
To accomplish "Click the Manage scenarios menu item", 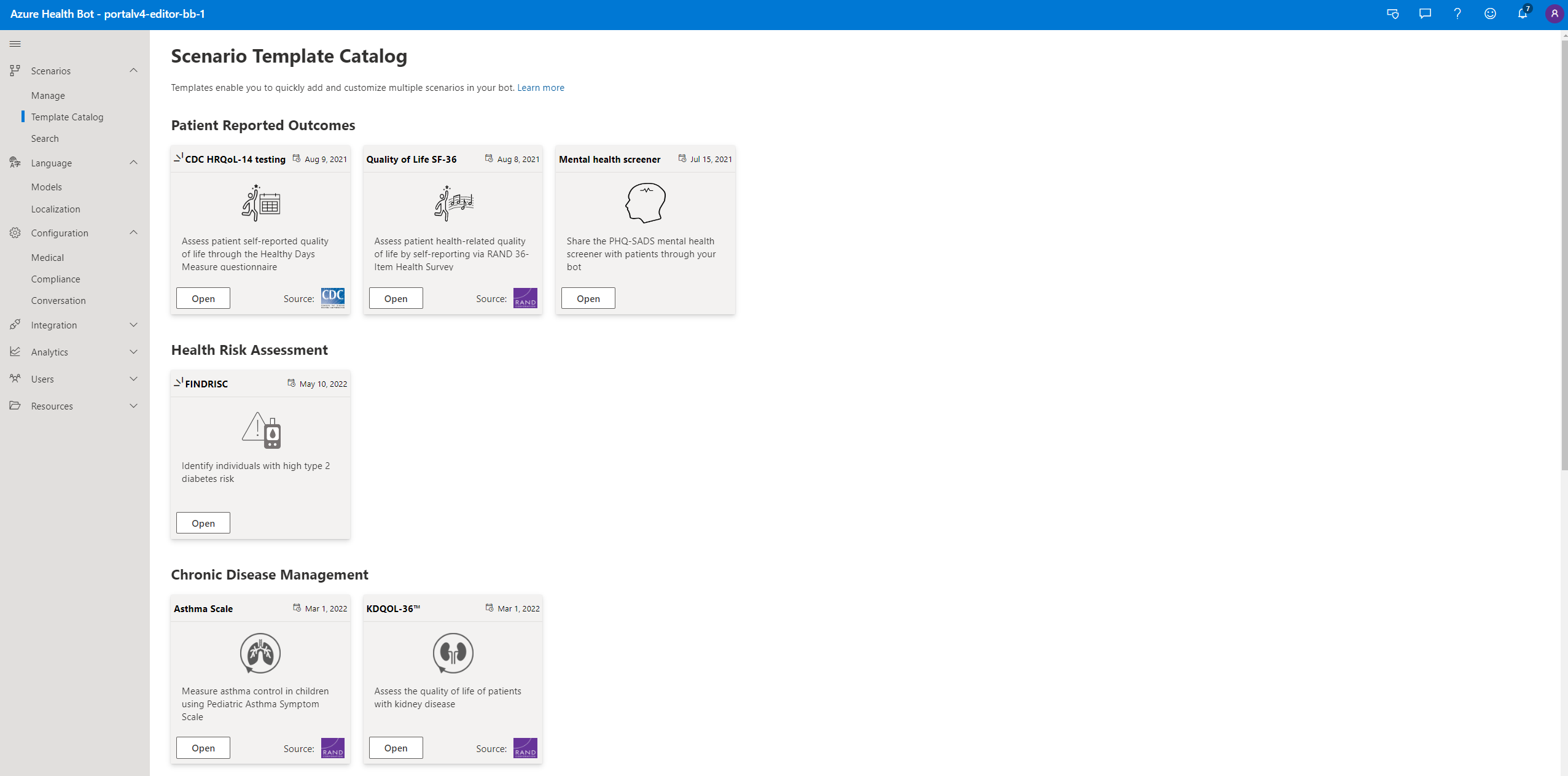I will (48, 95).
